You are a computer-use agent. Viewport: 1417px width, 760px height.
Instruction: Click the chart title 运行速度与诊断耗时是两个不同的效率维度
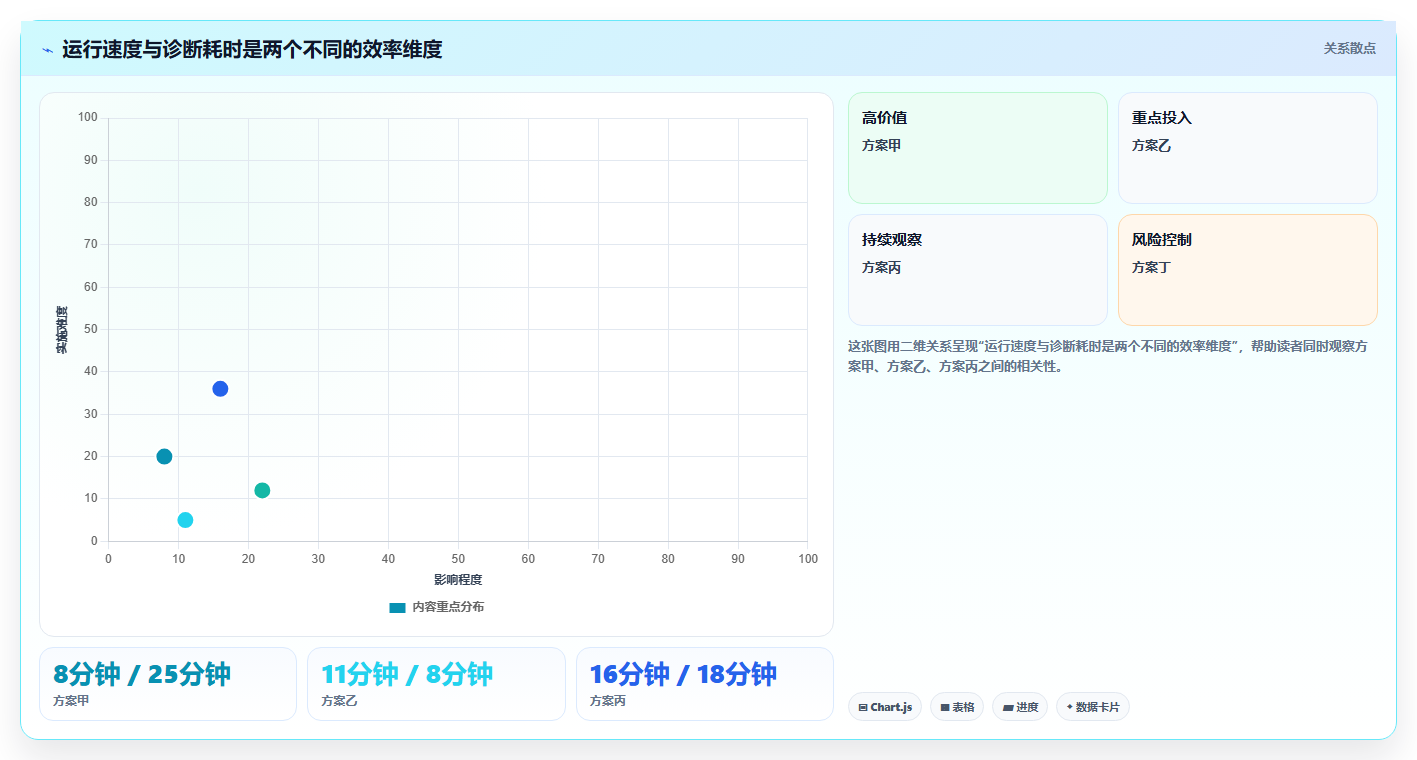pyautogui.click(x=252, y=49)
